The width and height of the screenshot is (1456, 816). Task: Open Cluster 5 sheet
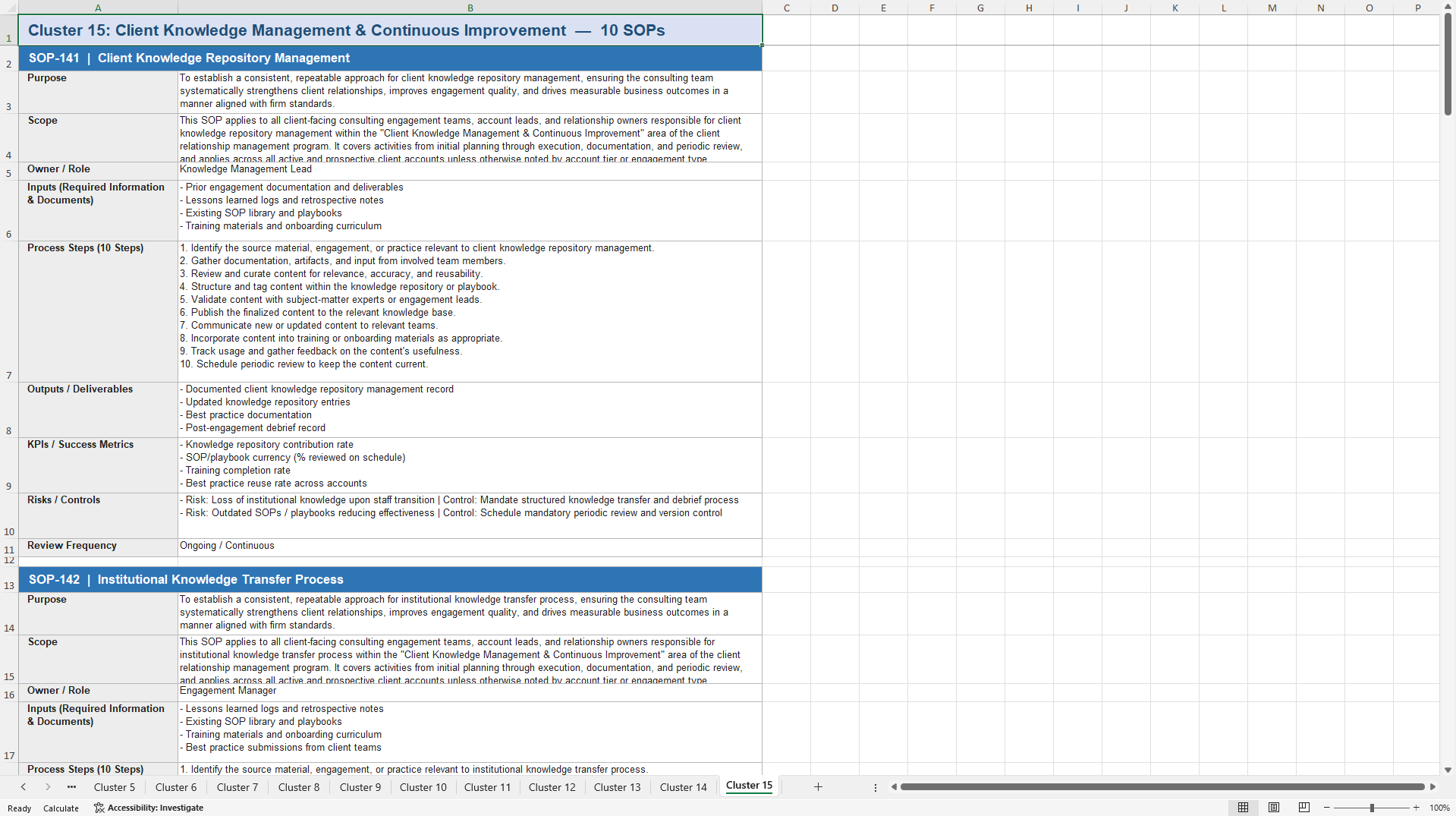[115, 787]
